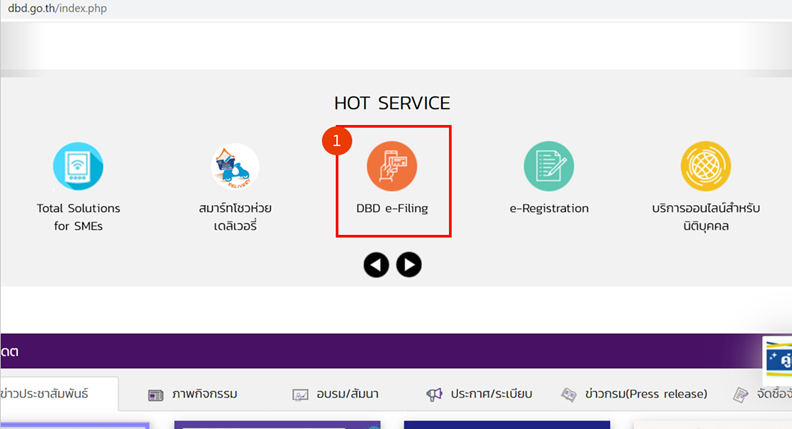Click the สมาร์ทโชวห่วย เดลิเวอรี่ scooter icon

tap(235, 166)
